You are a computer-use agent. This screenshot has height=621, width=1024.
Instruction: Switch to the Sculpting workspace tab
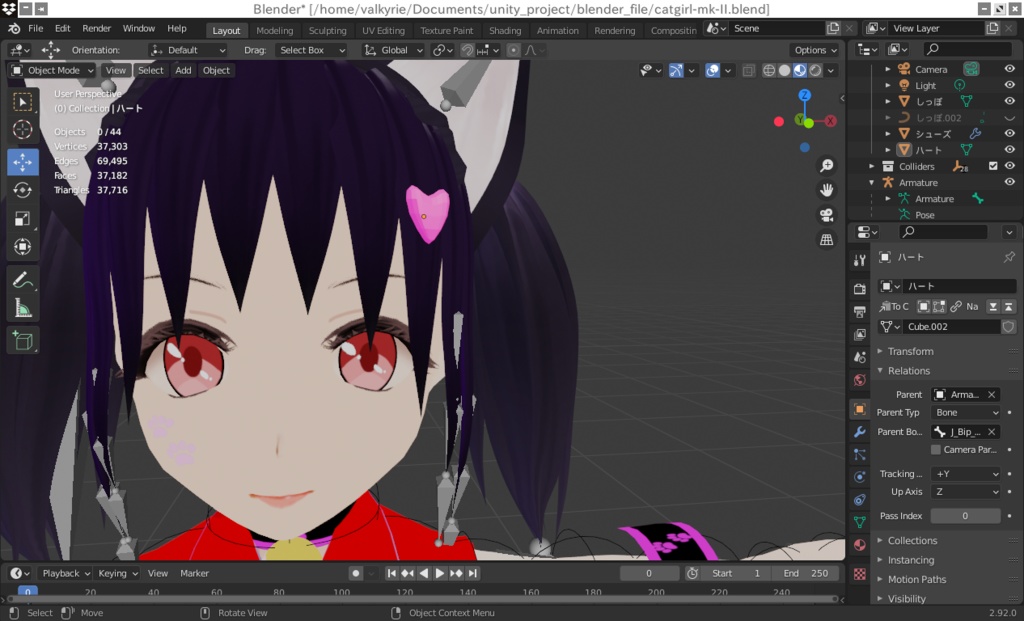(x=328, y=31)
